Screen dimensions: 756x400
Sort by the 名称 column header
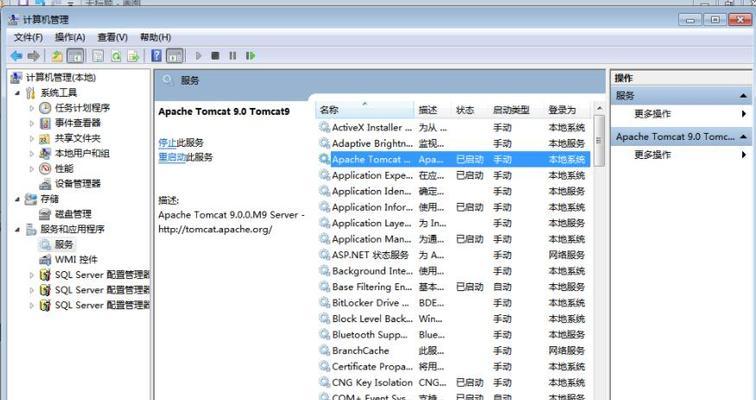click(x=365, y=110)
